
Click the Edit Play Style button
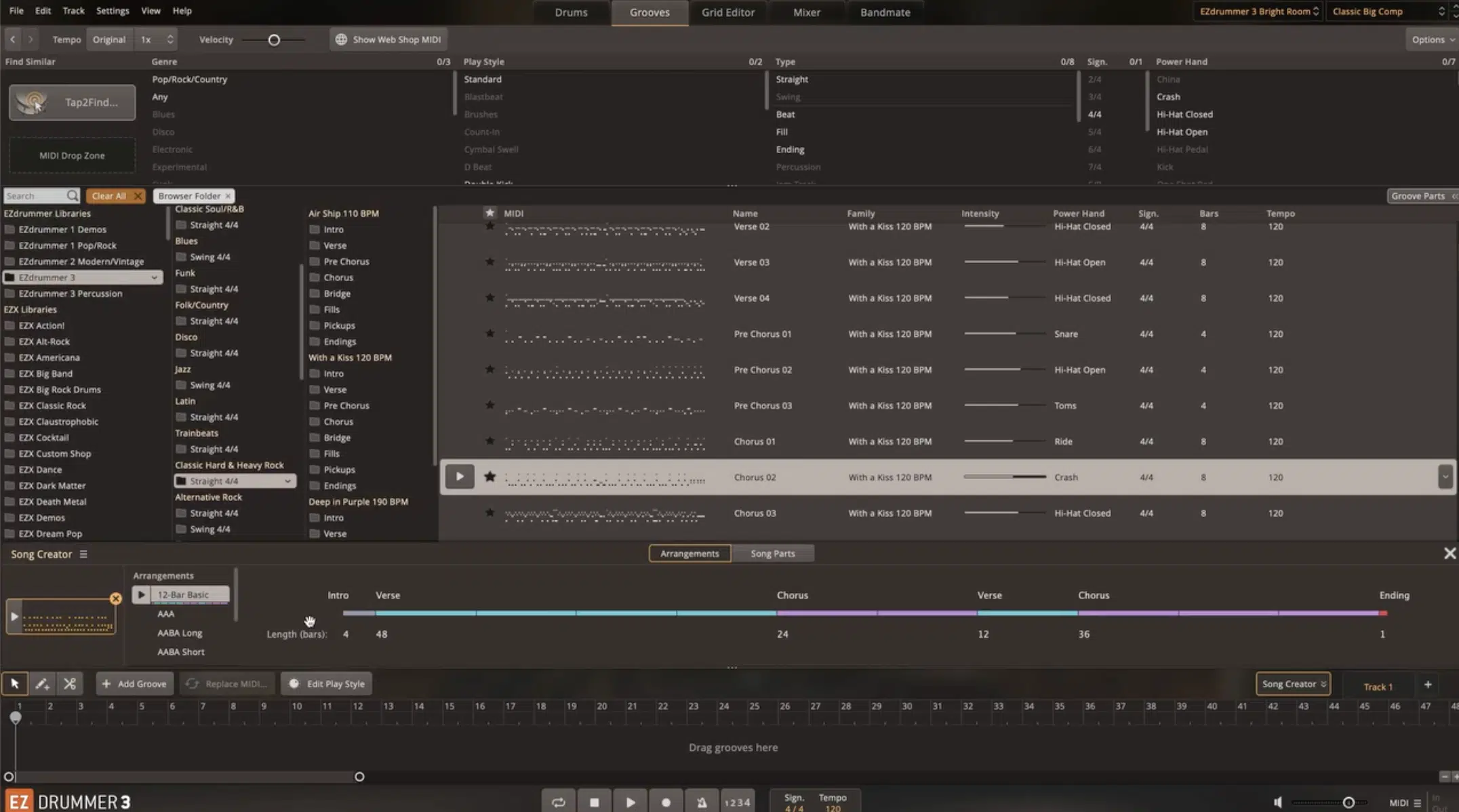point(327,684)
